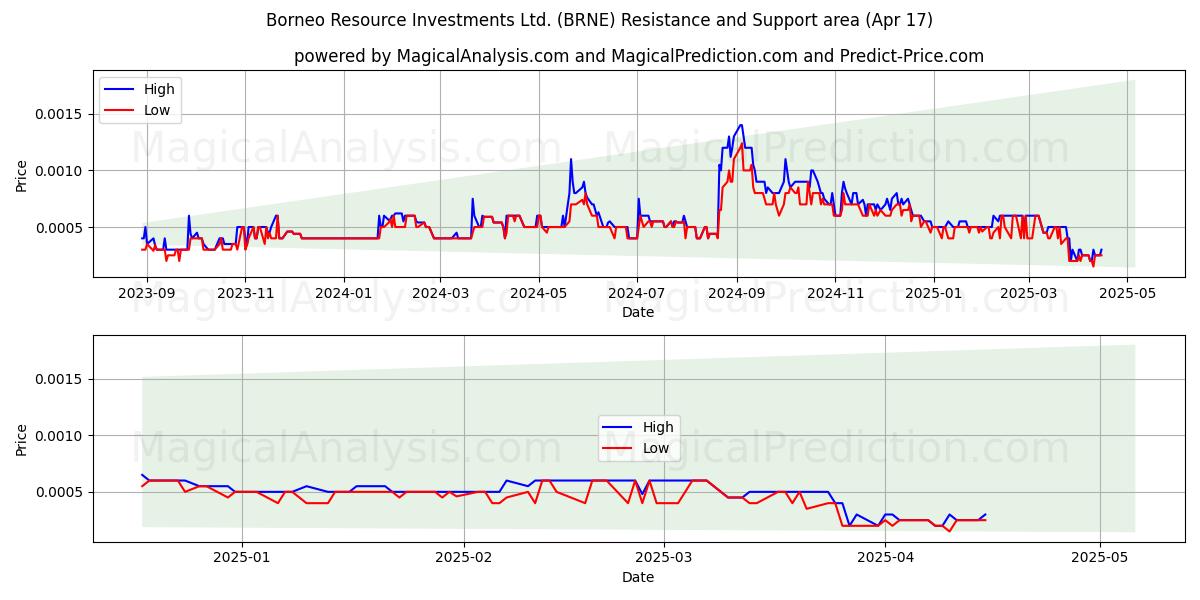Click the '2023-09' label on the top x-axis

[147, 293]
